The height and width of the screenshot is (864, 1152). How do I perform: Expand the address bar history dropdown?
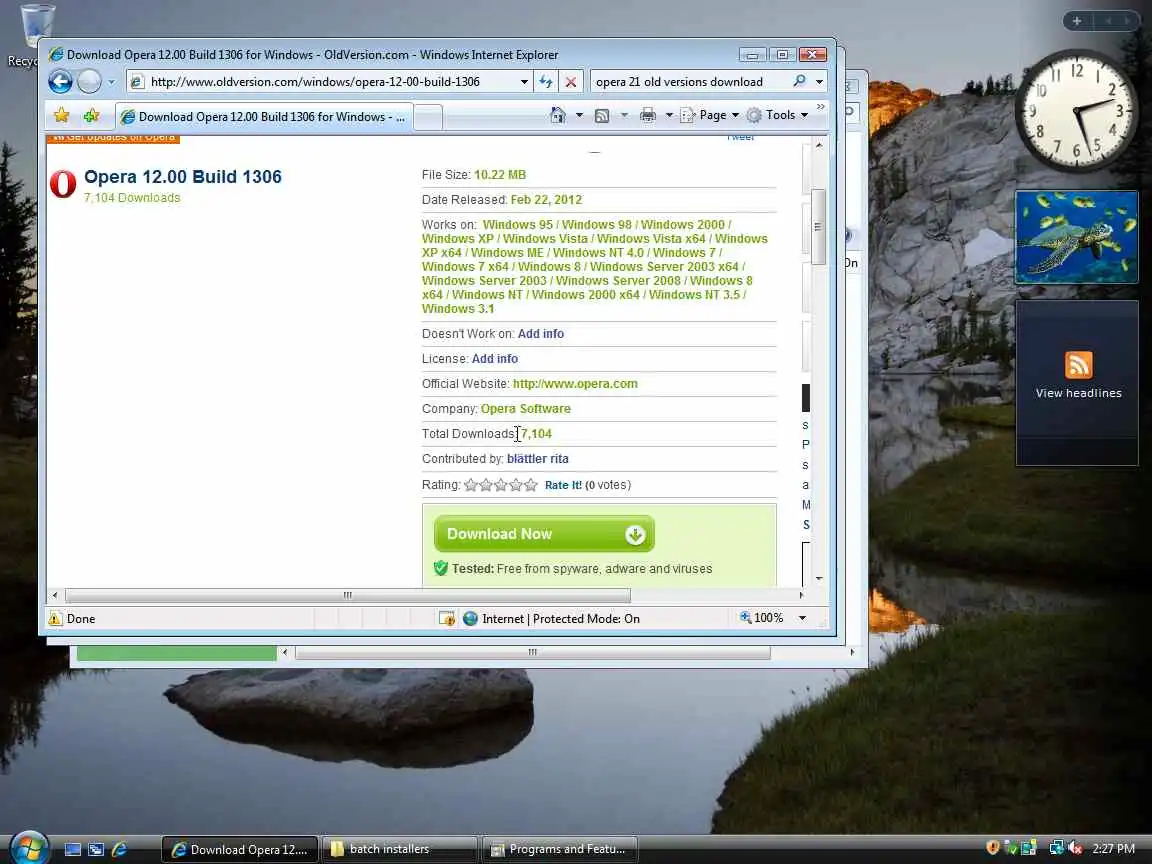click(524, 82)
